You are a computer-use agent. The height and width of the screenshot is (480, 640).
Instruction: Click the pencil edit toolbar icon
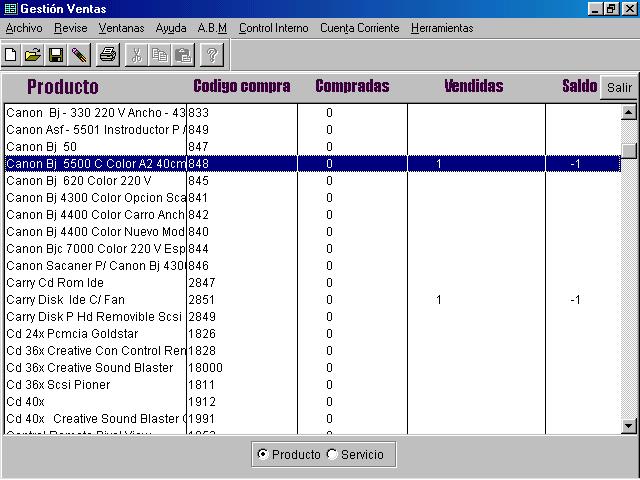(x=79, y=55)
